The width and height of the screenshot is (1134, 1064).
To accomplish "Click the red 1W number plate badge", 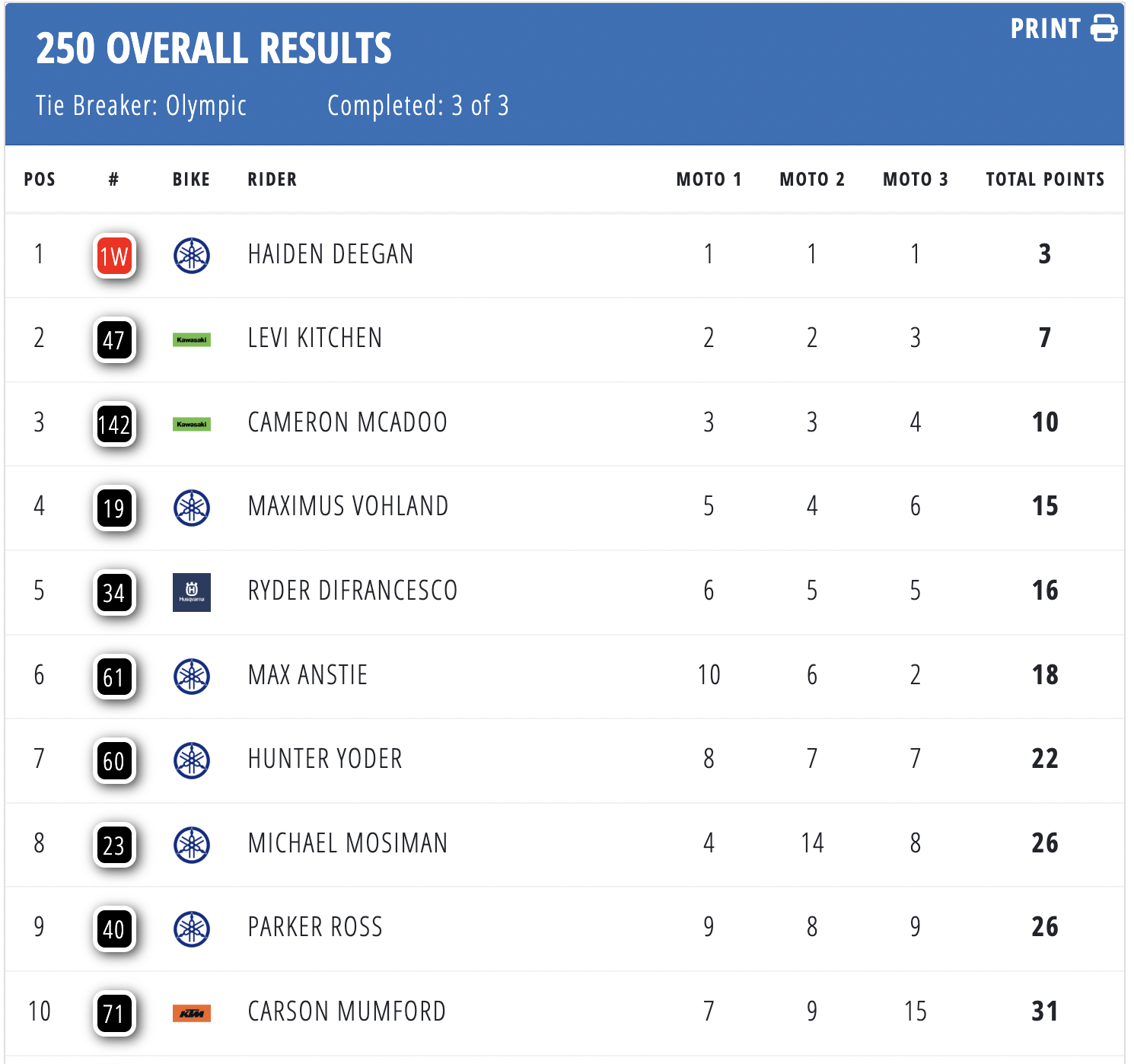I will (114, 256).
